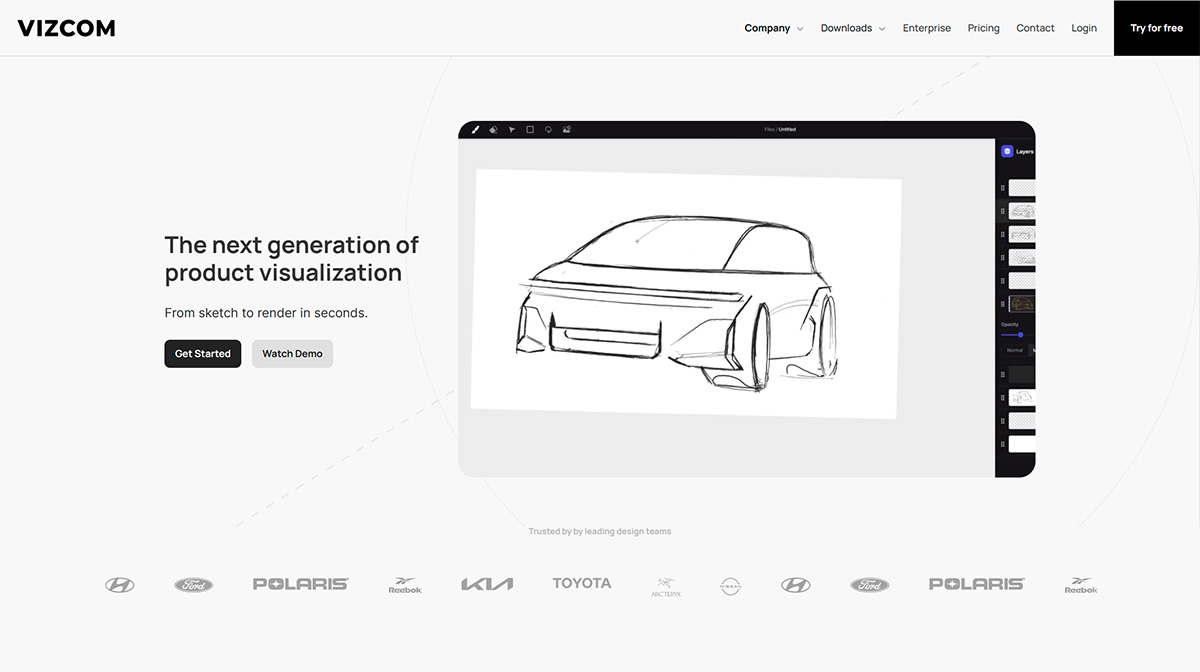This screenshot has width=1200, height=672.
Task: Expand the Company dropdown menu
Action: [x=767, y=28]
